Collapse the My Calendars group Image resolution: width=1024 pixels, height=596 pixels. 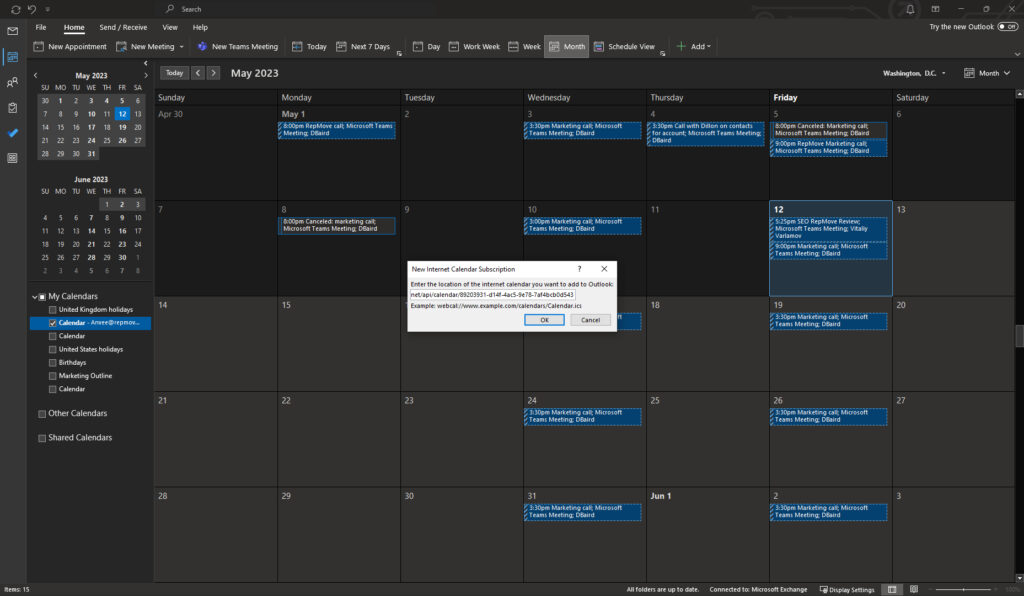(x=35, y=296)
